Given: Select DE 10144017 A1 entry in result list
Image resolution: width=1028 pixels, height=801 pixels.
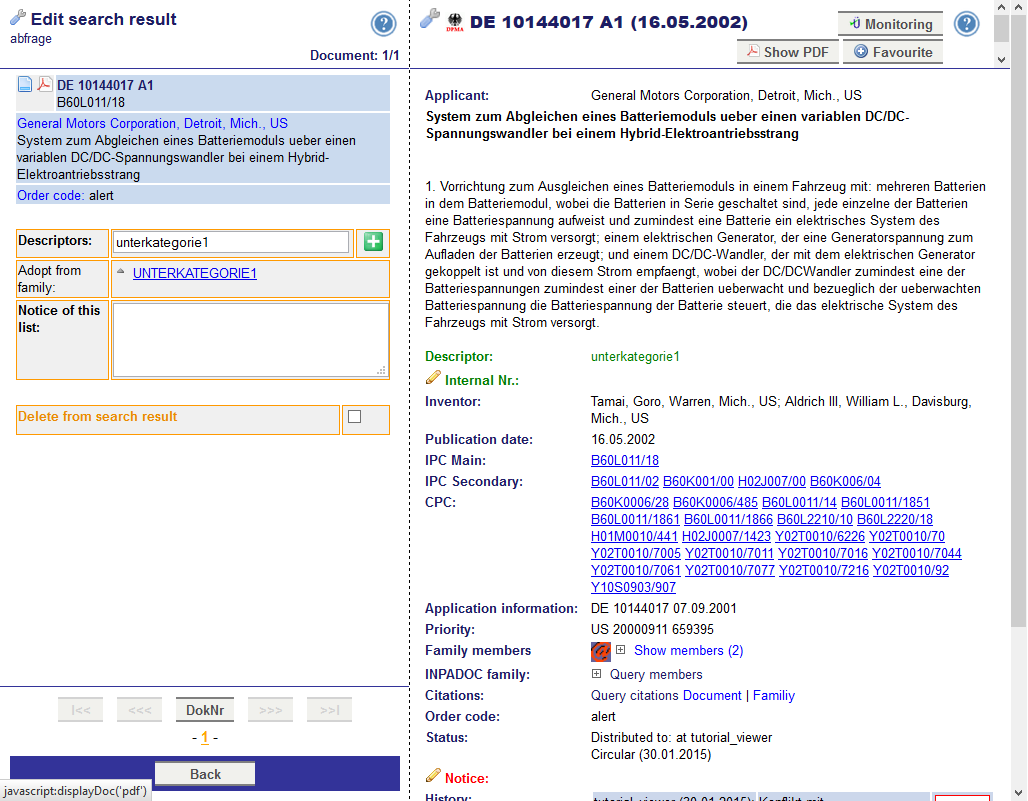Looking at the screenshot, I should pos(105,85).
